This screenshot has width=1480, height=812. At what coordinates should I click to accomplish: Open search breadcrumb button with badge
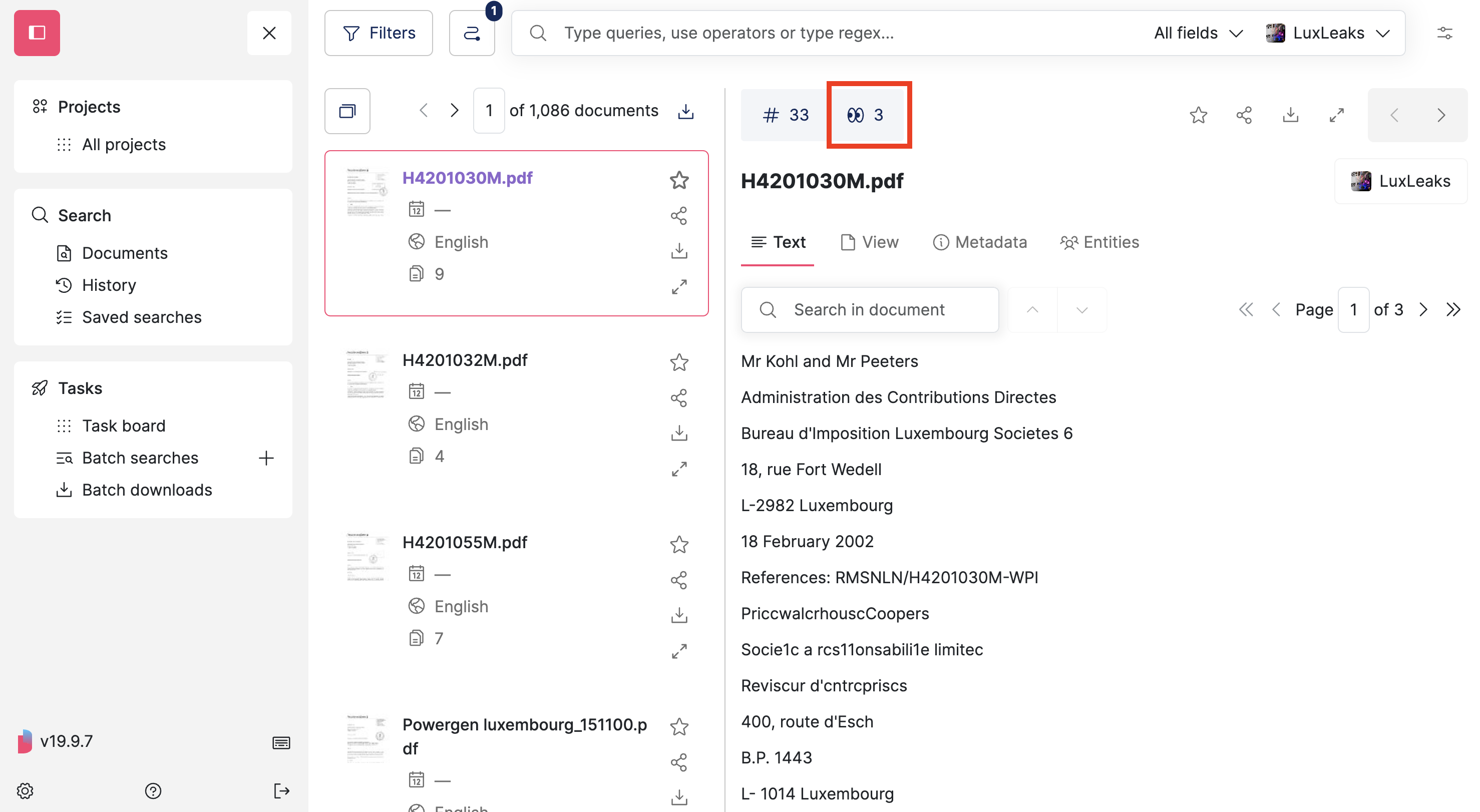point(472,33)
